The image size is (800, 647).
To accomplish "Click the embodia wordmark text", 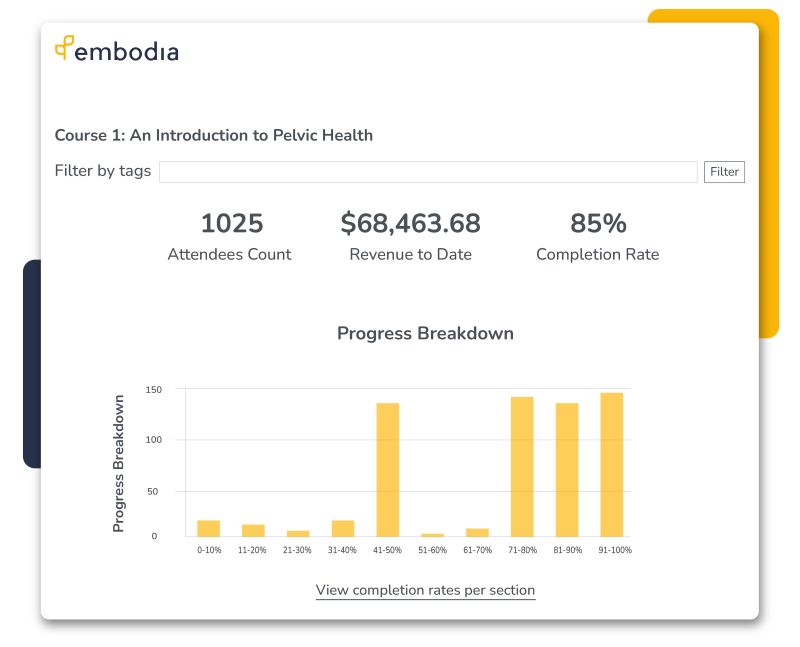I will 127,50.
